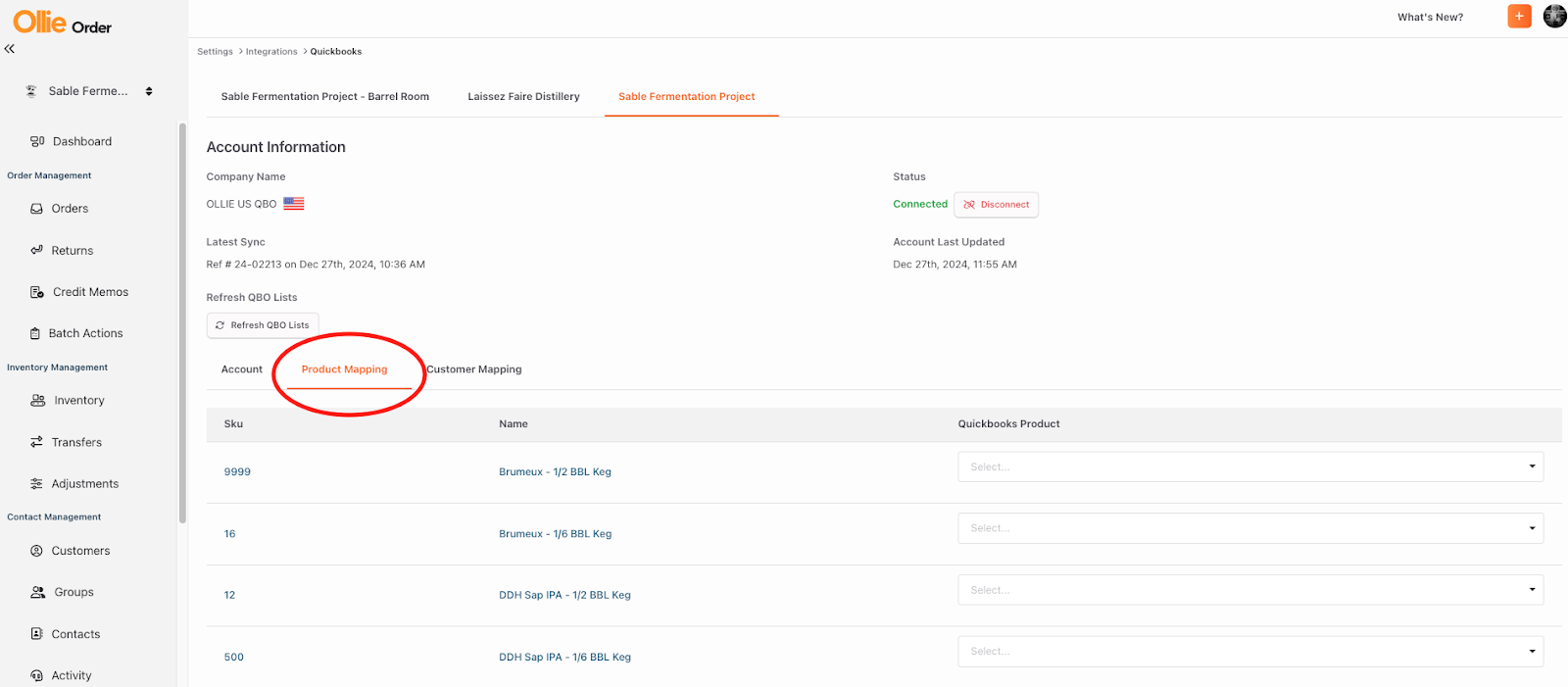
Task: Select the Sable Fermentation Project tab
Action: tap(686, 96)
